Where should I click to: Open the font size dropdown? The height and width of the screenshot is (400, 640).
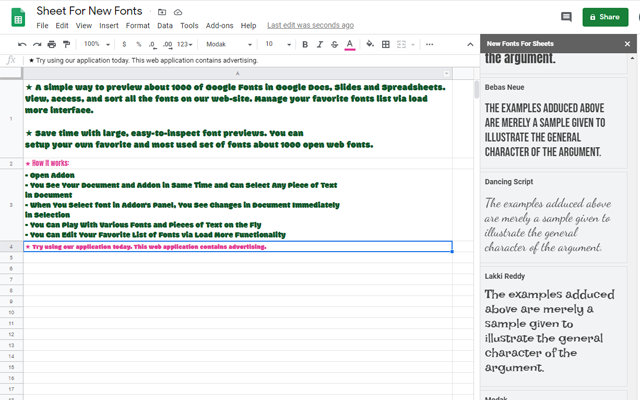pos(278,44)
